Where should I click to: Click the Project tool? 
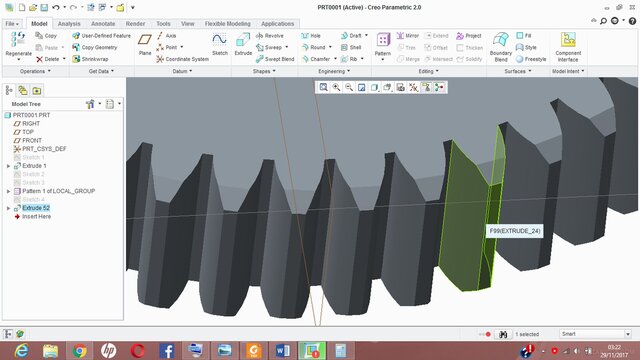coord(469,36)
